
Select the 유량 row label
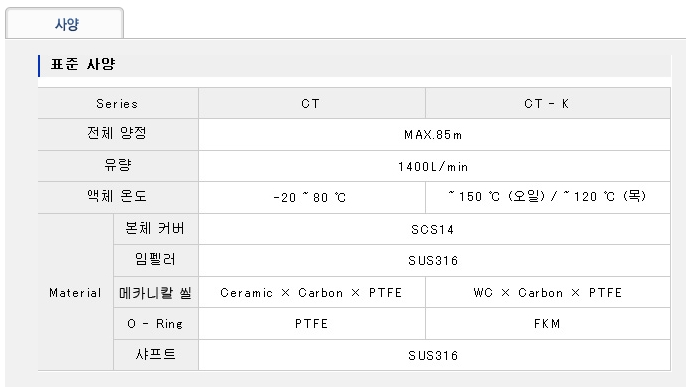[118, 166]
